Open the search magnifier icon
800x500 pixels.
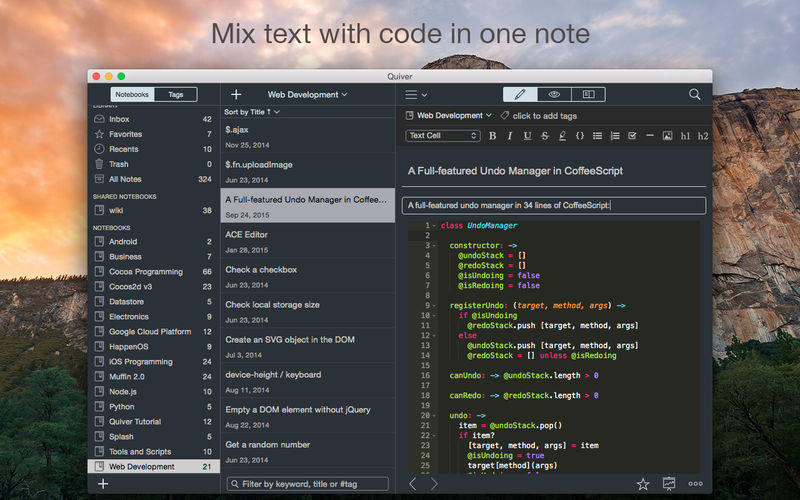pos(695,95)
